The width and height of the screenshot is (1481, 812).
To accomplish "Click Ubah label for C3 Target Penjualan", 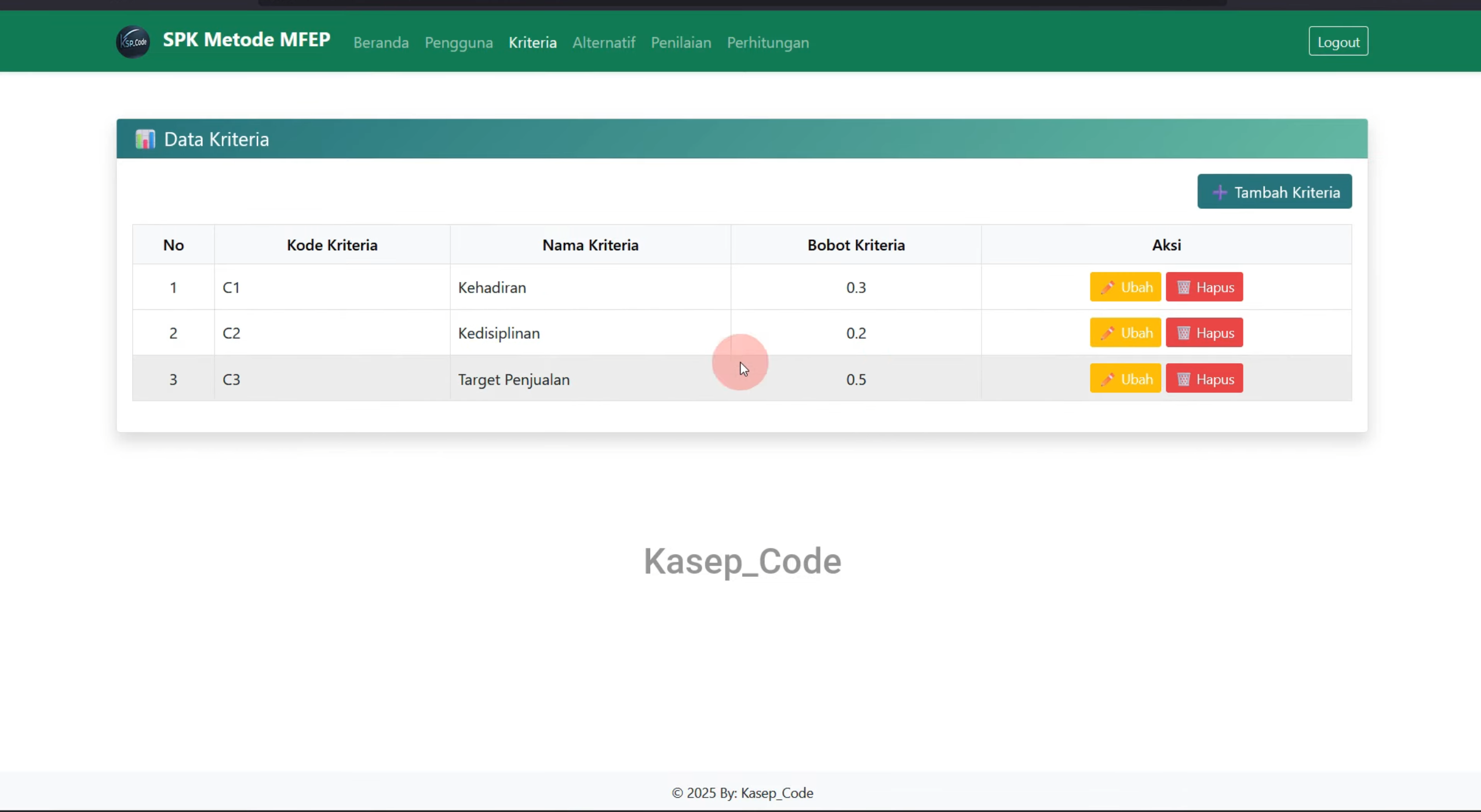I will tap(1137, 379).
